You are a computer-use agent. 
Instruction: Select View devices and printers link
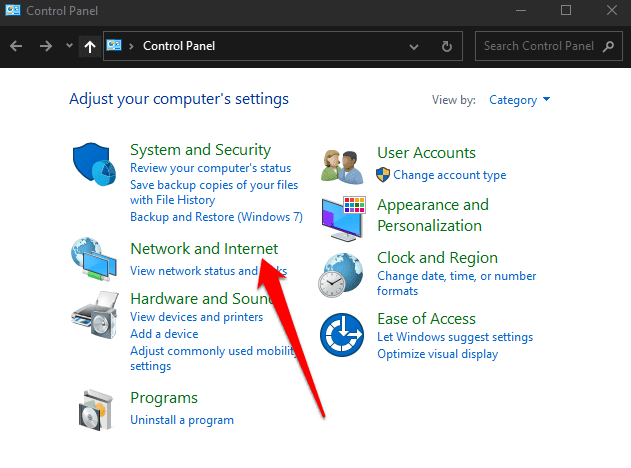pyautogui.click(x=197, y=317)
